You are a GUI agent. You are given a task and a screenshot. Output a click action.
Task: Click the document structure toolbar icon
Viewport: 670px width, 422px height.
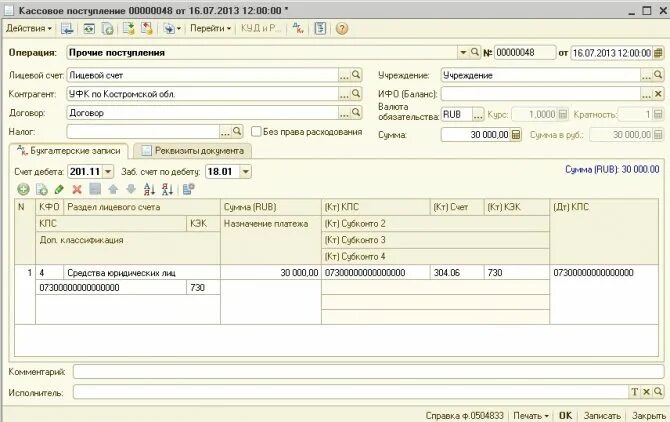coord(320,29)
